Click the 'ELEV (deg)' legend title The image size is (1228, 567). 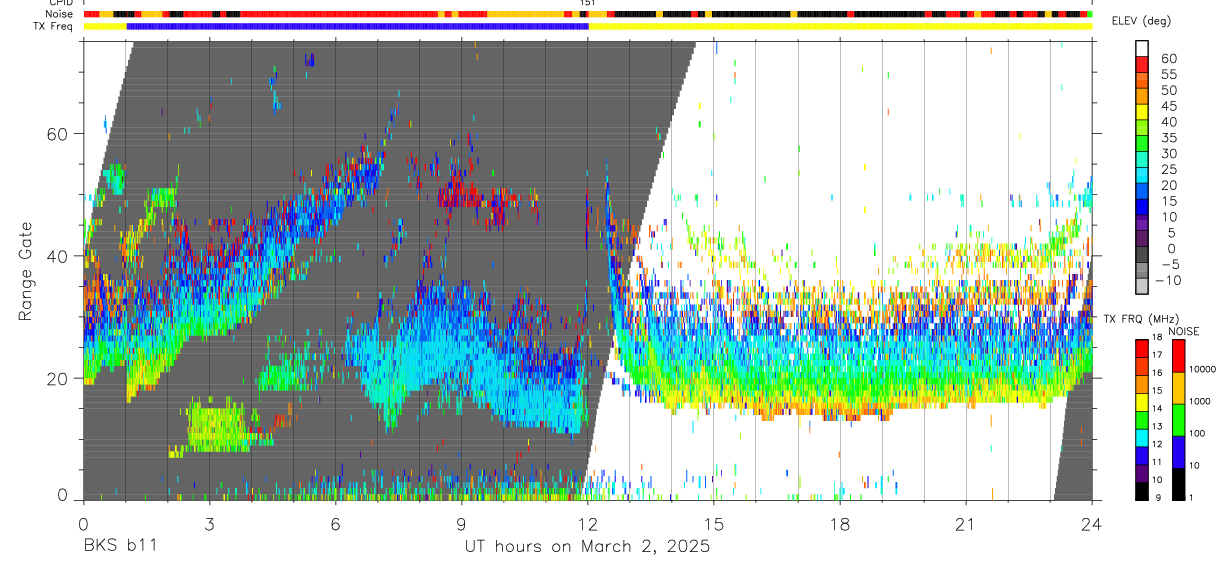click(x=1141, y=21)
